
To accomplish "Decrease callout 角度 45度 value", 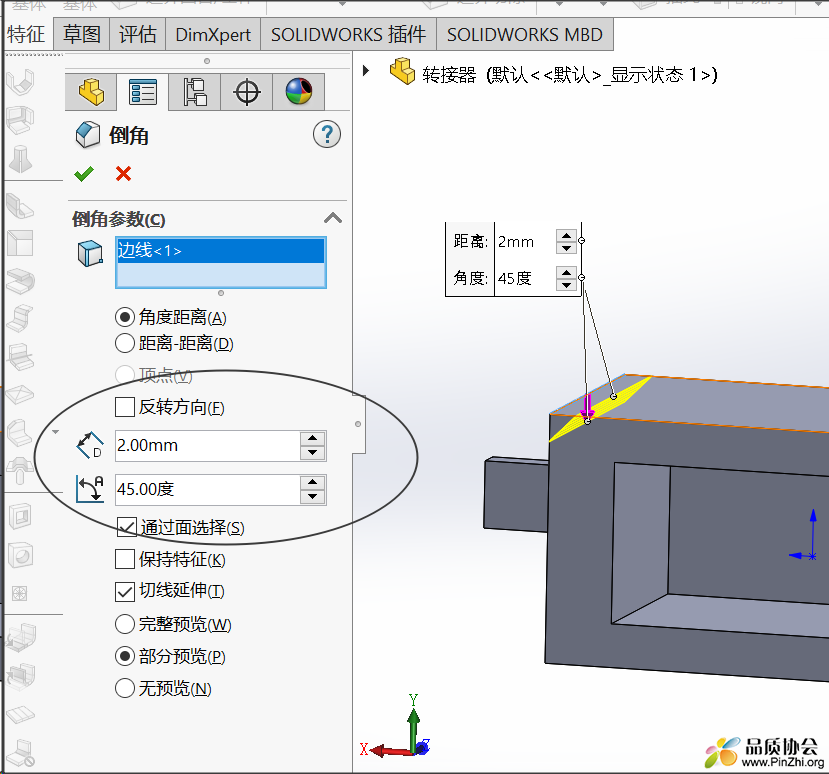I will pyautogui.click(x=566, y=284).
